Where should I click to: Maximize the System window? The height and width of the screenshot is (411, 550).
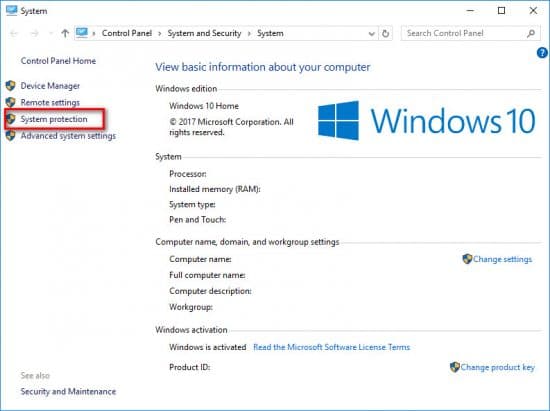click(502, 11)
